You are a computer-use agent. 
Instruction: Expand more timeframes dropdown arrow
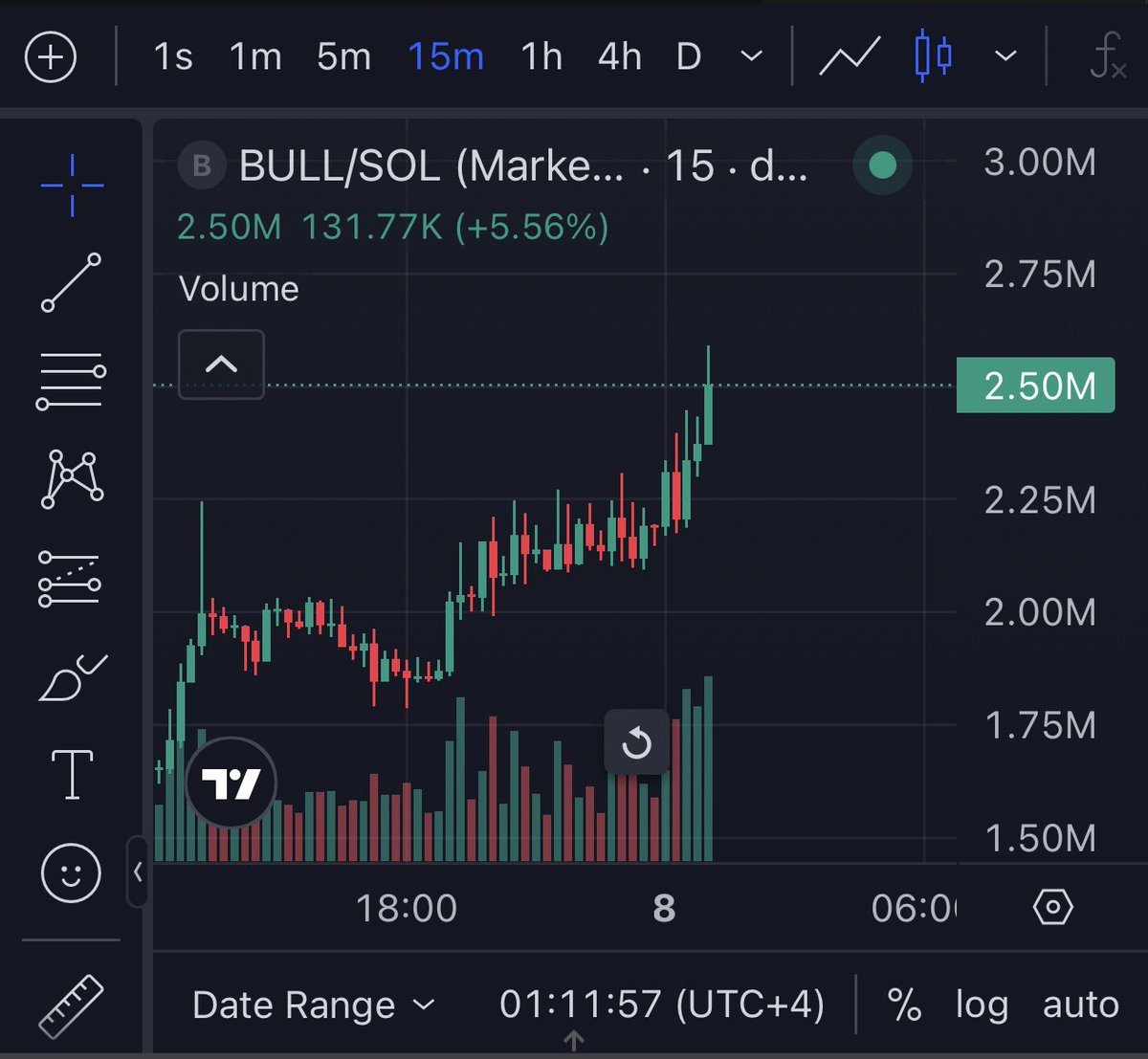(752, 56)
